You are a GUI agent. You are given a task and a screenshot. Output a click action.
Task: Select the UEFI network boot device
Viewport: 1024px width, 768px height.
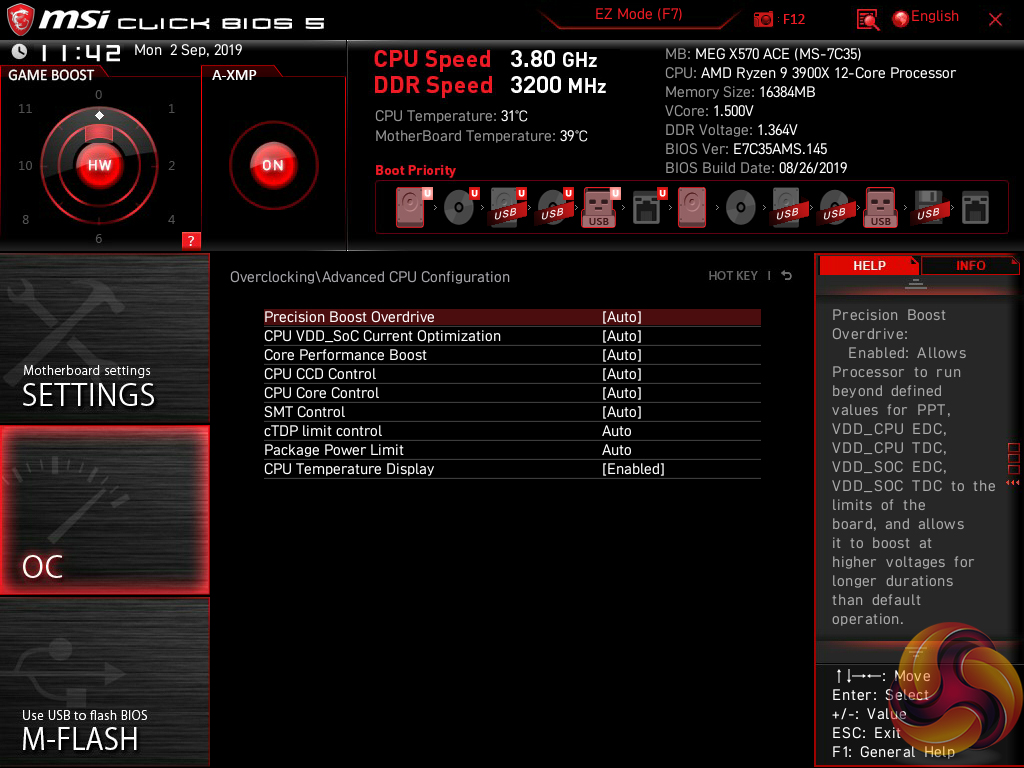(x=648, y=208)
